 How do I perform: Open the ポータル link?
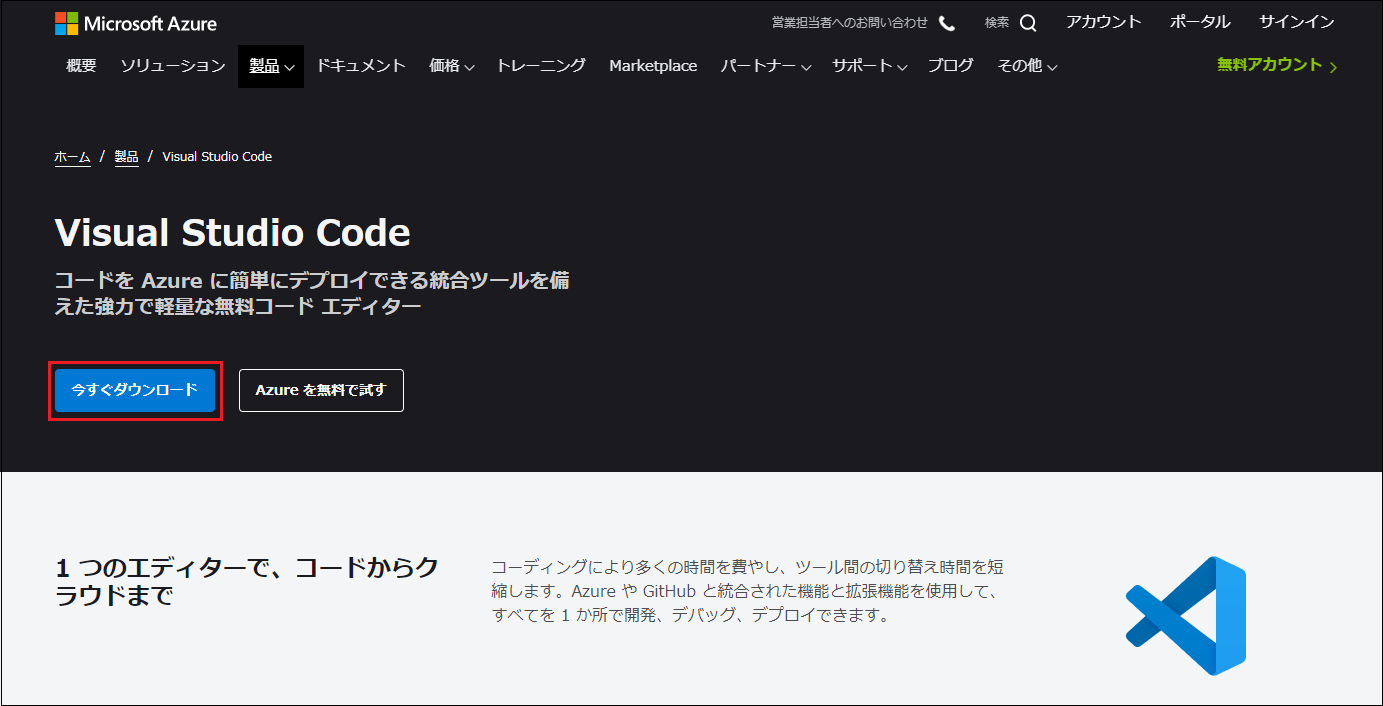coord(1200,22)
